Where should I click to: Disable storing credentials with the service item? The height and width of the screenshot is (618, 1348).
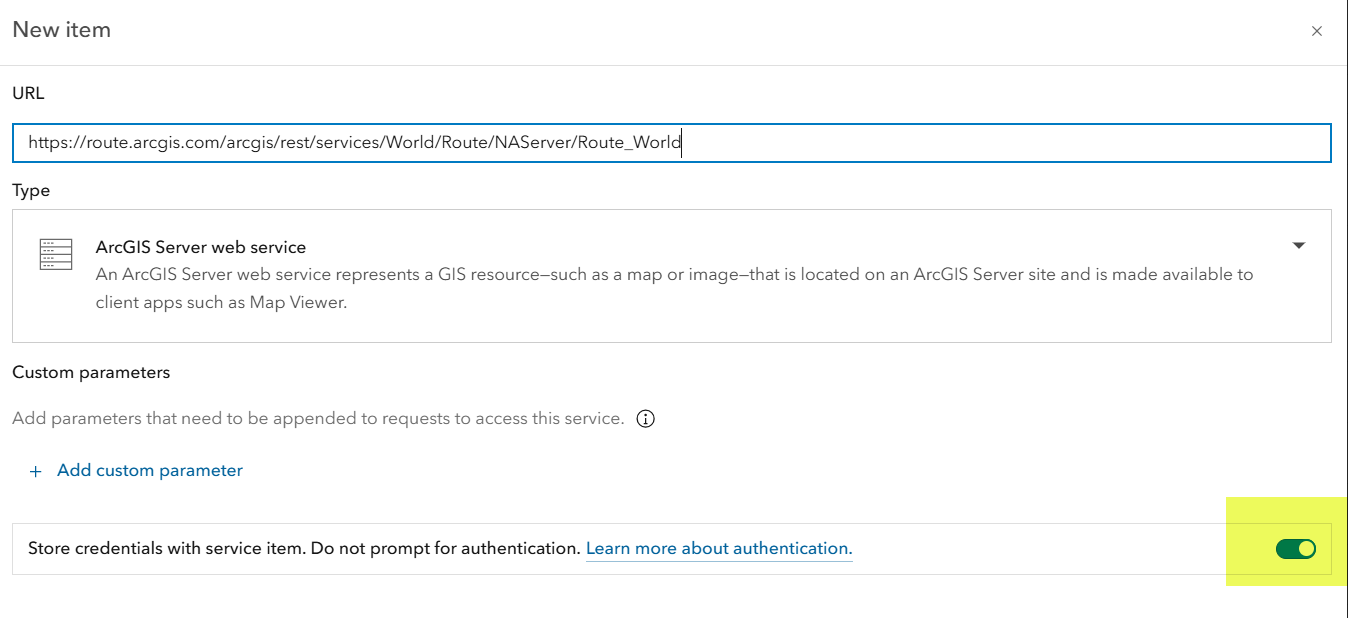pos(1296,548)
